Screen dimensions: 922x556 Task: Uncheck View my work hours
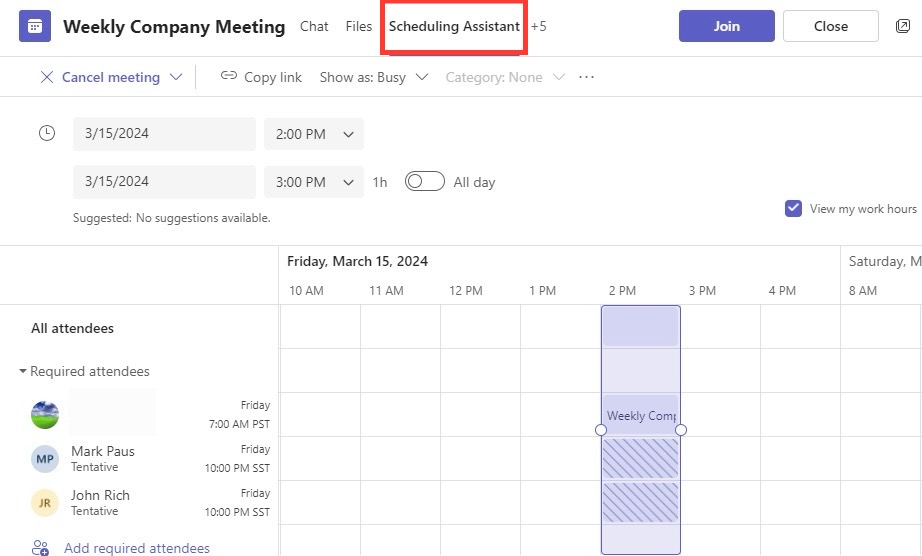click(x=793, y=209)
